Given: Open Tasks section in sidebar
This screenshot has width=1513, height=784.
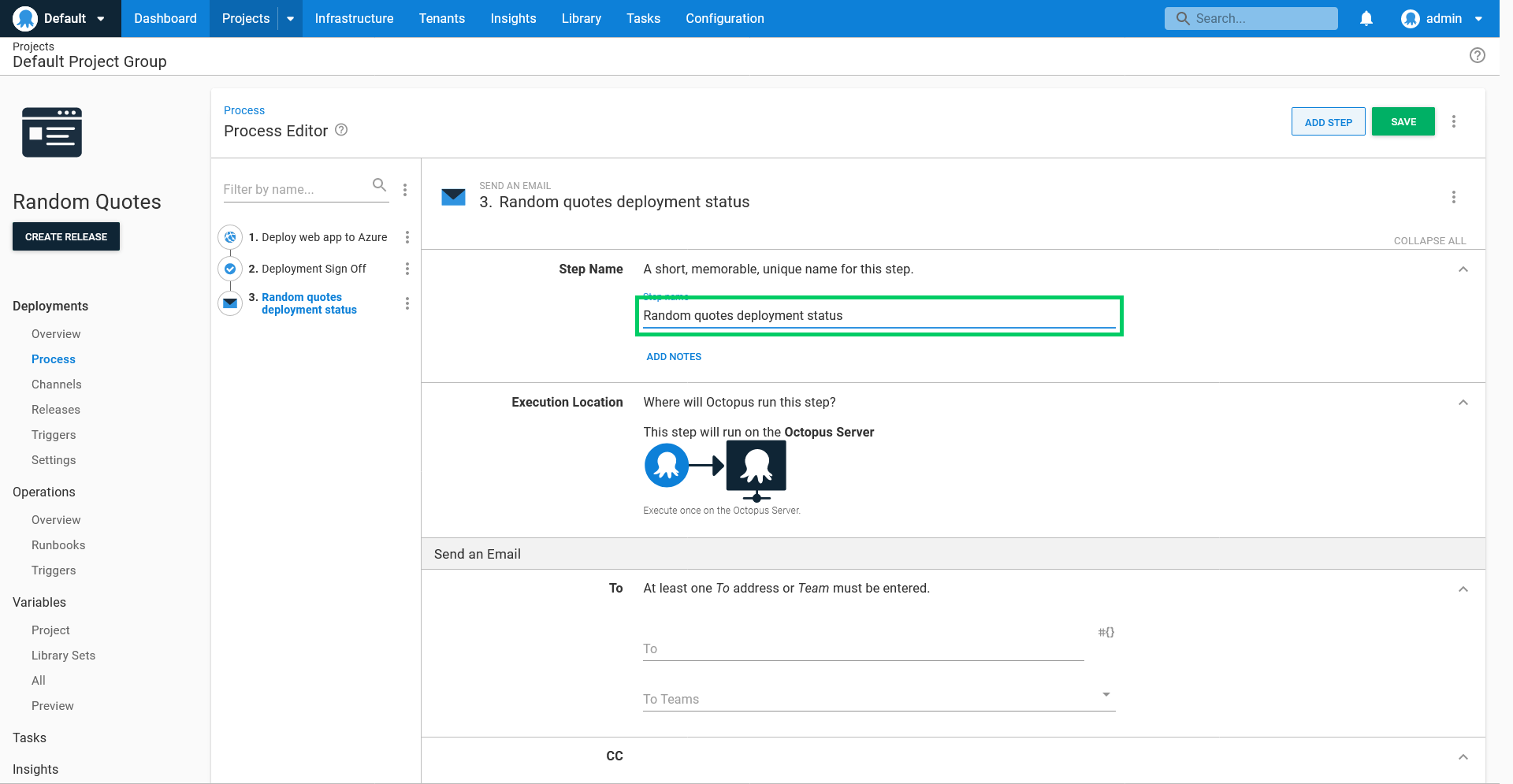Looking at the screenshot, I should click(29, 738).
